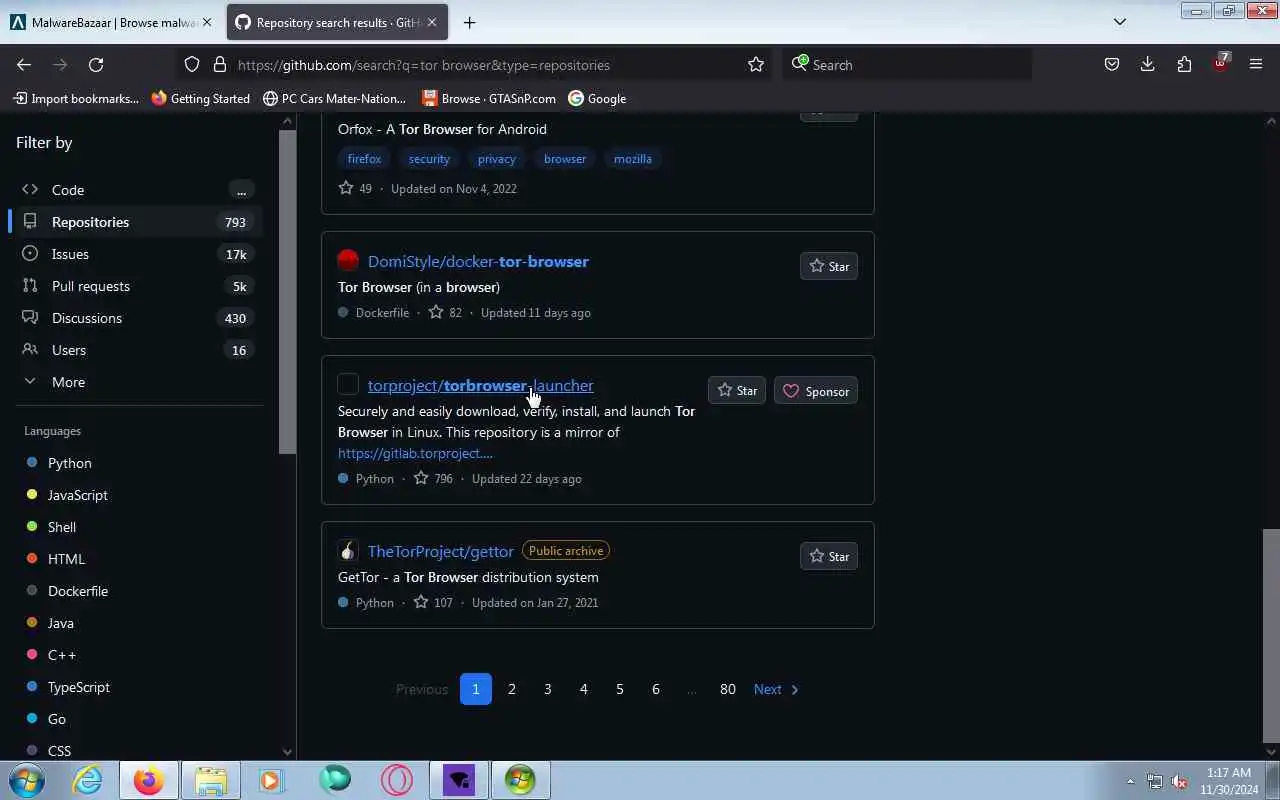Image resolution: width=1280 pixels, height=800 pixels.
Task: Sponsor the torproject repository
Action: point(816,391)
